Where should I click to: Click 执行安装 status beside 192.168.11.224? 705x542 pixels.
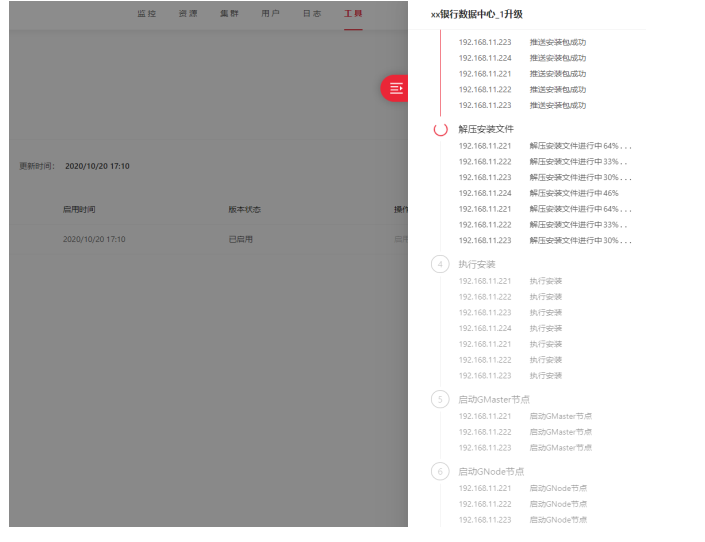click(546, 328)
